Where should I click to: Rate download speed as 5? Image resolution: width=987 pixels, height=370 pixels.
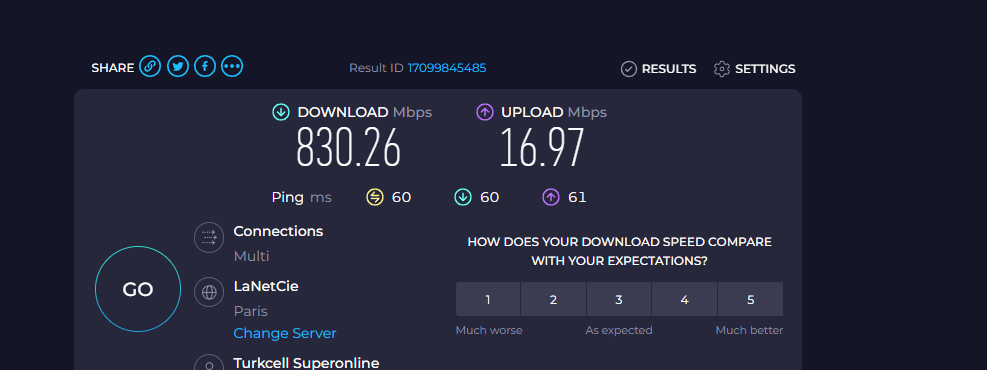coord(750,300)
